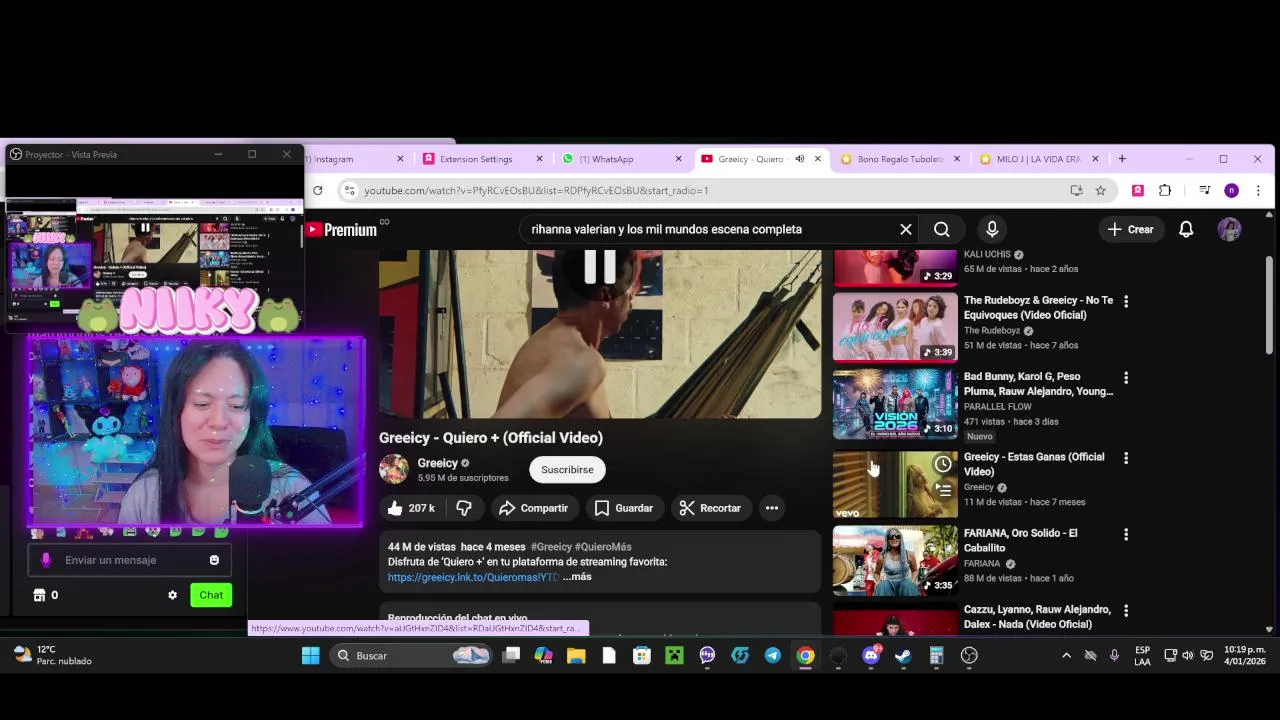1280x720 pixels.
Task: Open Discord from the taskbar
Action: point(871,656)
